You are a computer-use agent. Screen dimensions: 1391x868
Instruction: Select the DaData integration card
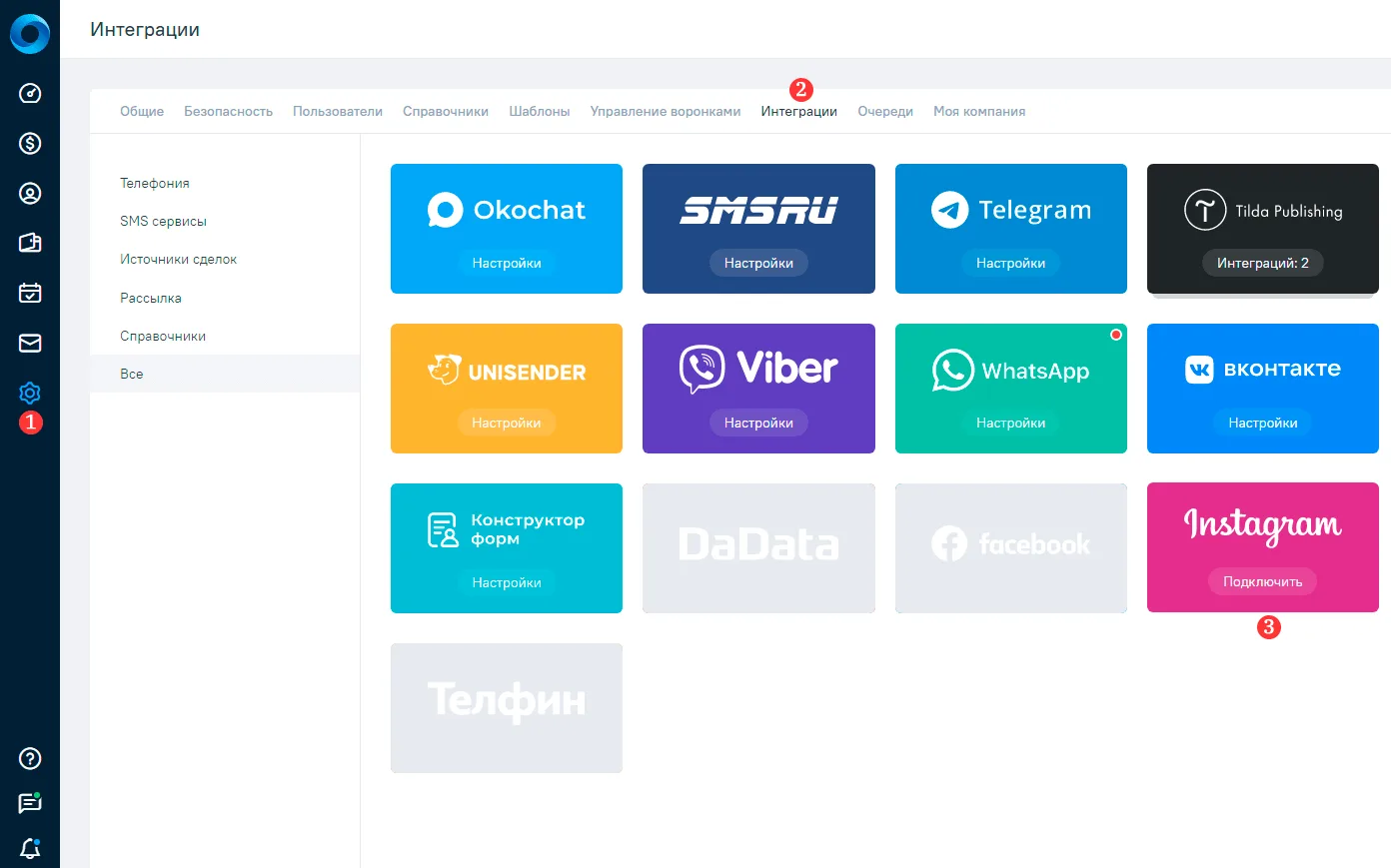(x=758, y=548)
